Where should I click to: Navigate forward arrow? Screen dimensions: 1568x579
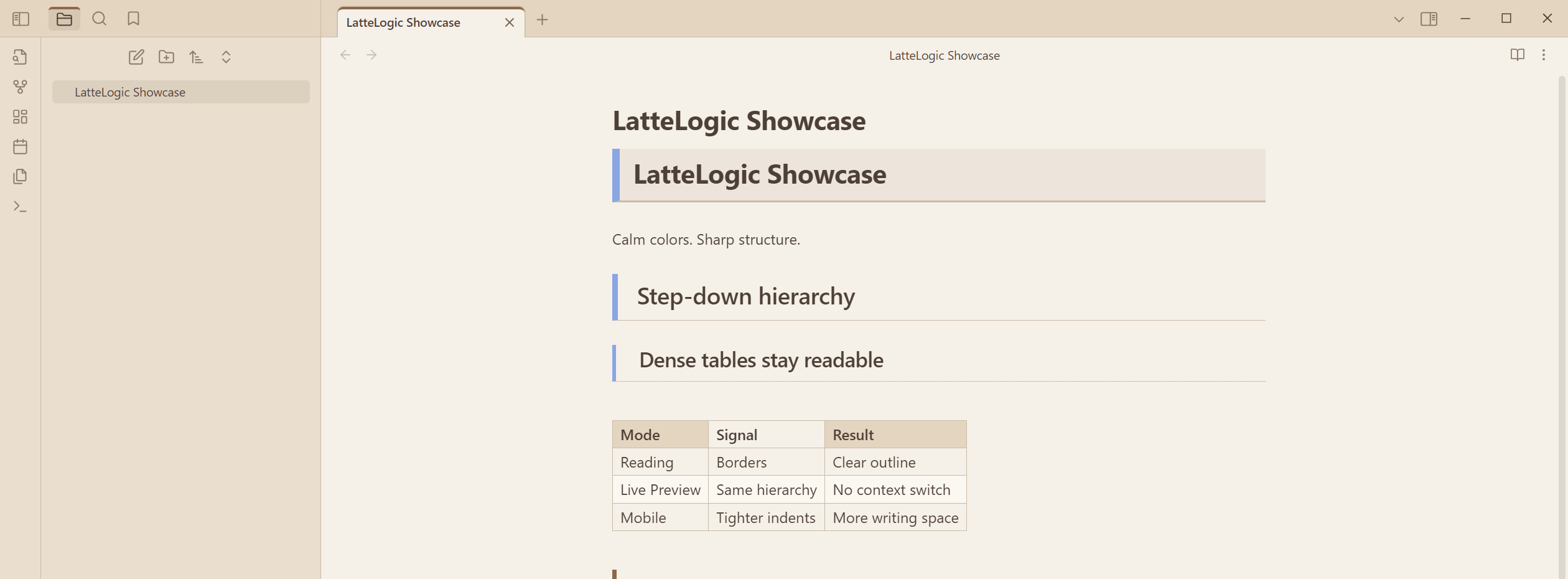coord(371,55)
